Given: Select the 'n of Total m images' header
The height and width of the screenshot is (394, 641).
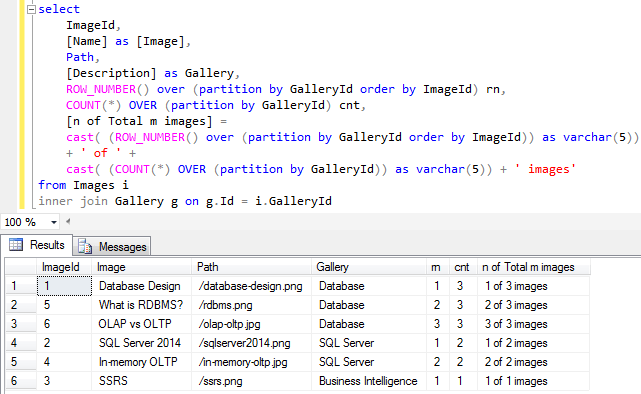Looking at the screenshot, I should [x=533, y=267].
